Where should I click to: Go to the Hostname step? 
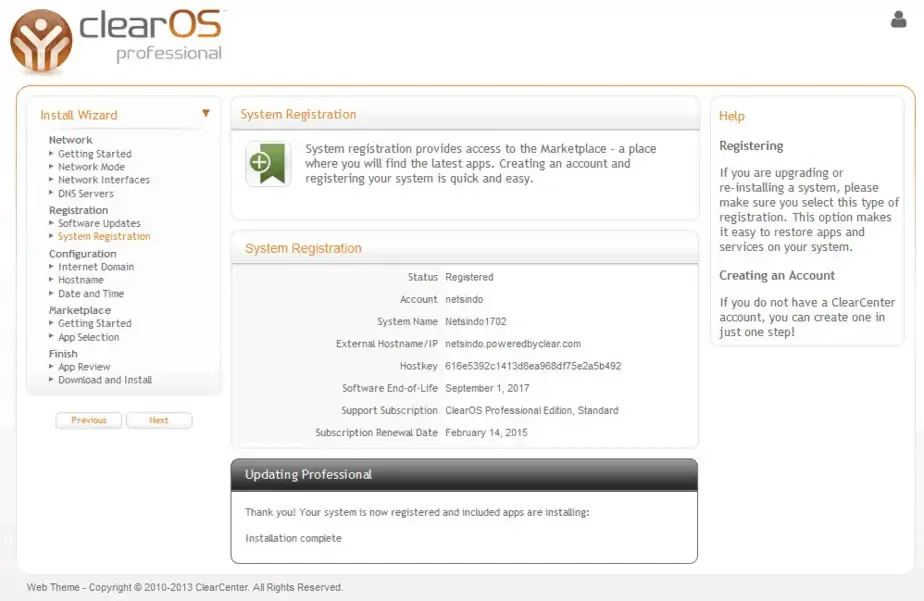(80, 280)
